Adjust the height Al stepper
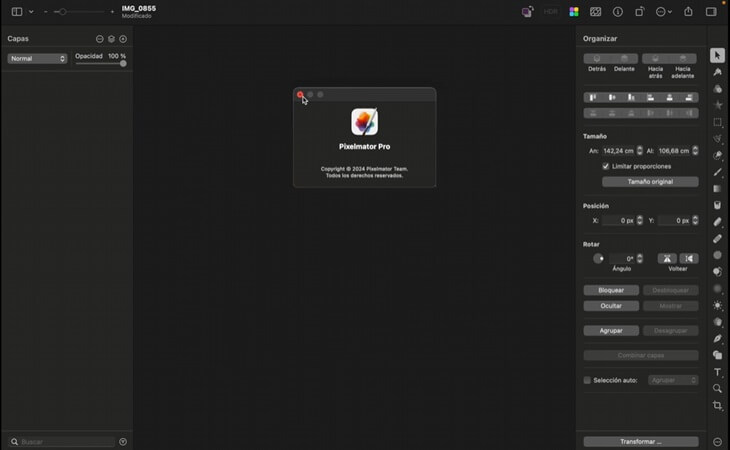The image size is (730, 450). [695, 150]
